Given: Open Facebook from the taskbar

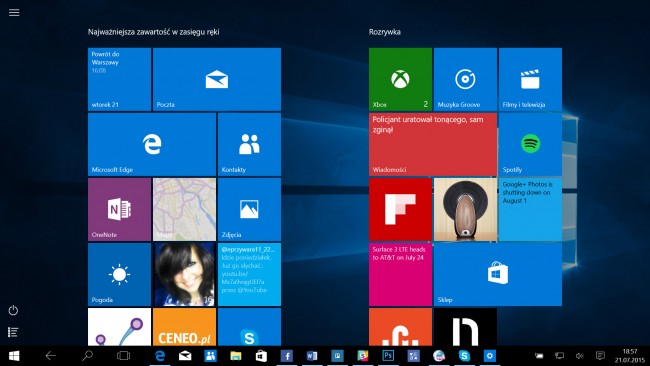Looking at the screenshot, I should [286, 356].
